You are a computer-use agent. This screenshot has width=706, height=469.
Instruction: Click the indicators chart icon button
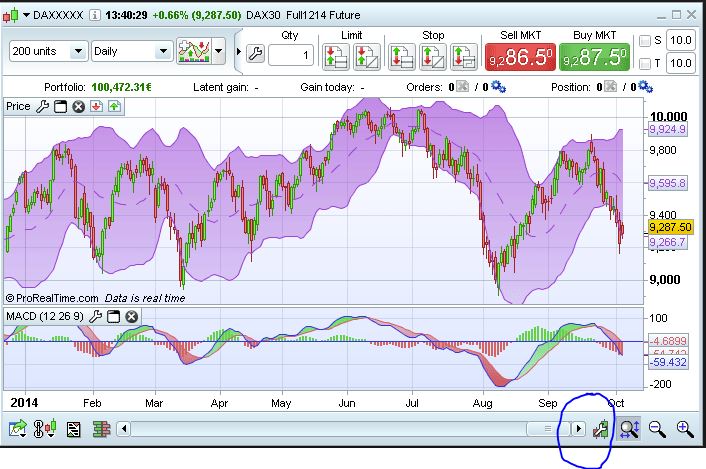[195, 51]
